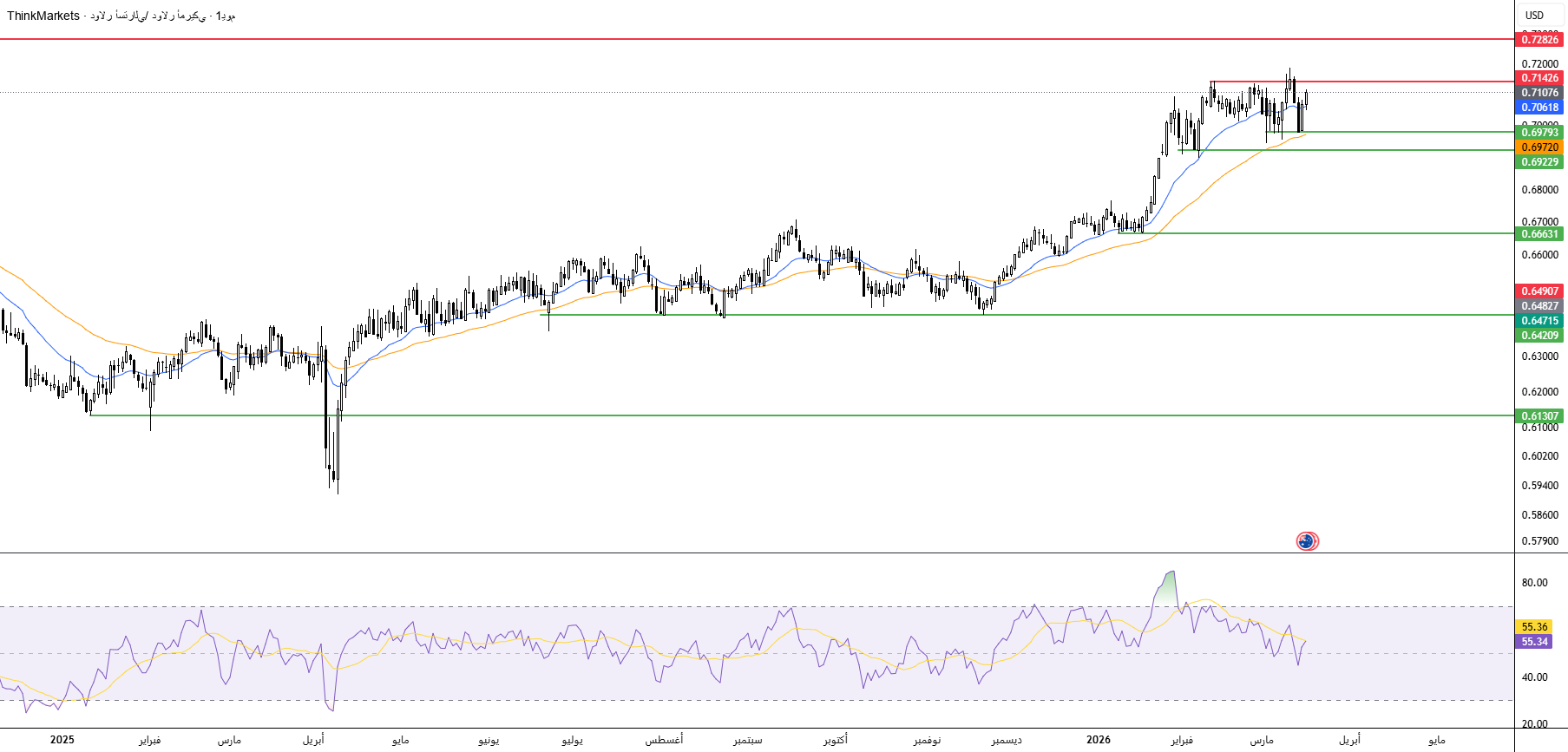Click the 2025 year label on time axis
Viewport: 1568px width, 752px height.
[62, 740]
